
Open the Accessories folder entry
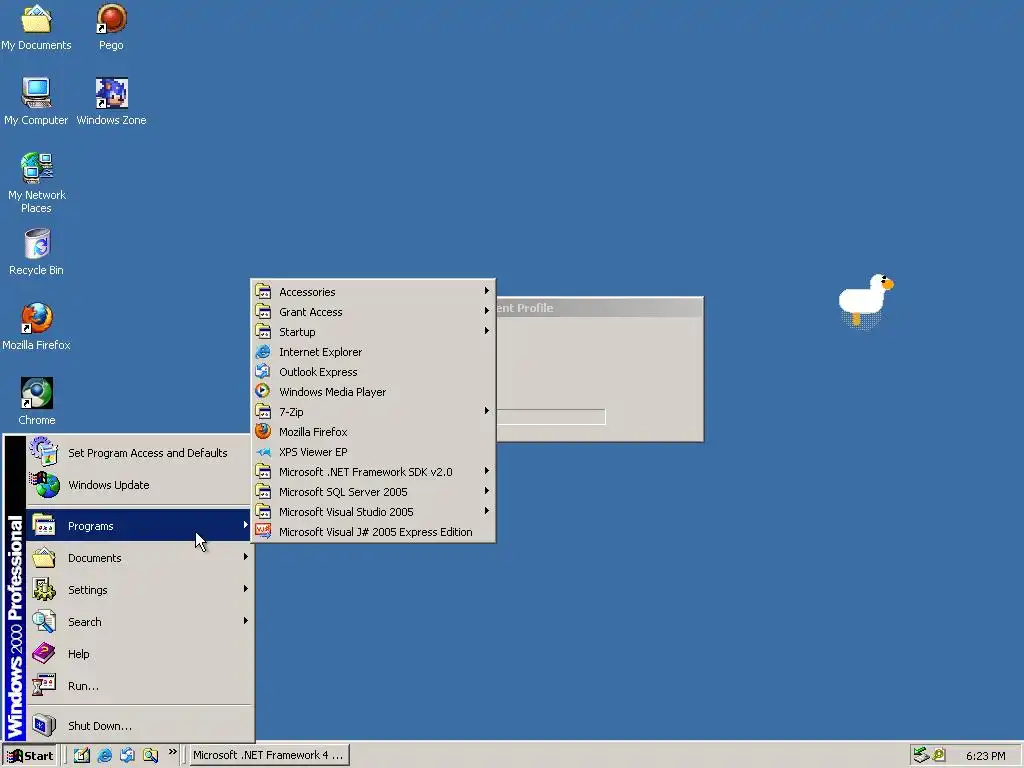(x=373, y=292)
